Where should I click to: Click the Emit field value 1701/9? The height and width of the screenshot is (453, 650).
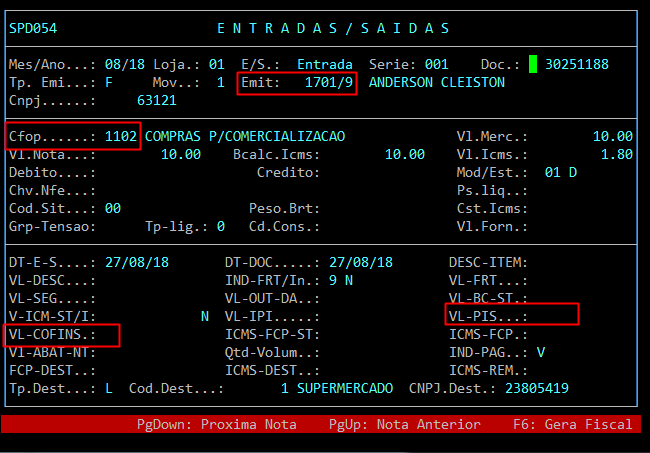click(x=329, y=82)
